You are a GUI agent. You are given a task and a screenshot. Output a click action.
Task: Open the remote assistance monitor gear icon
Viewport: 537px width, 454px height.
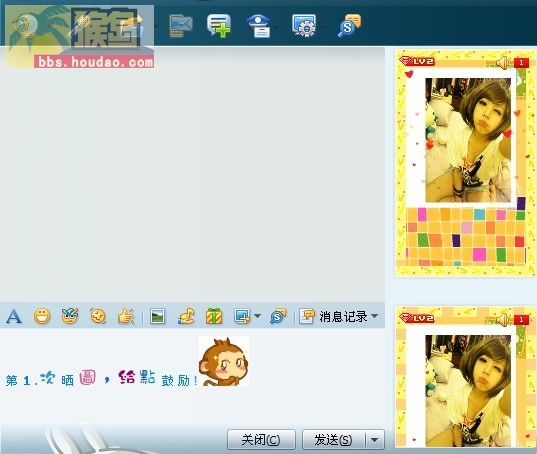click(x=304, y=26)
